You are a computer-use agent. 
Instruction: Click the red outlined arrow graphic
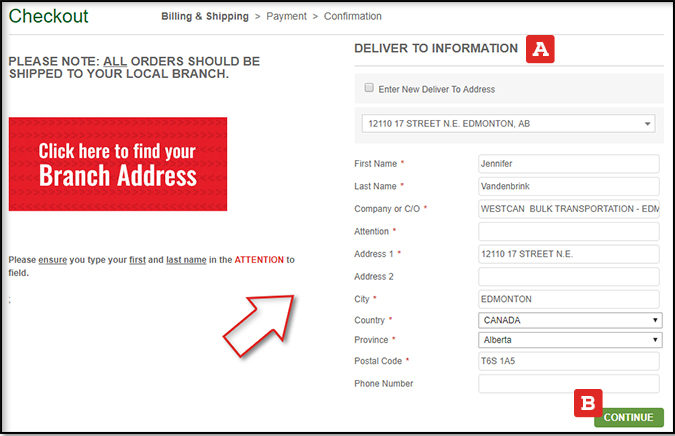pos(256,323)
